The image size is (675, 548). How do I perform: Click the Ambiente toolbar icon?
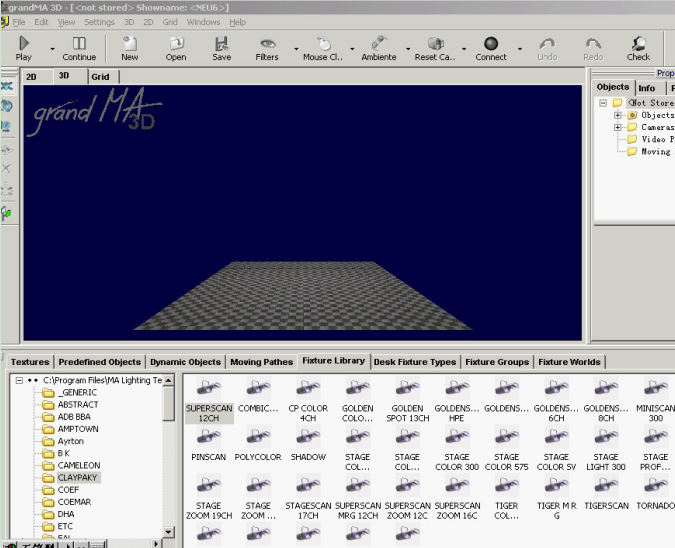[379, 48]
